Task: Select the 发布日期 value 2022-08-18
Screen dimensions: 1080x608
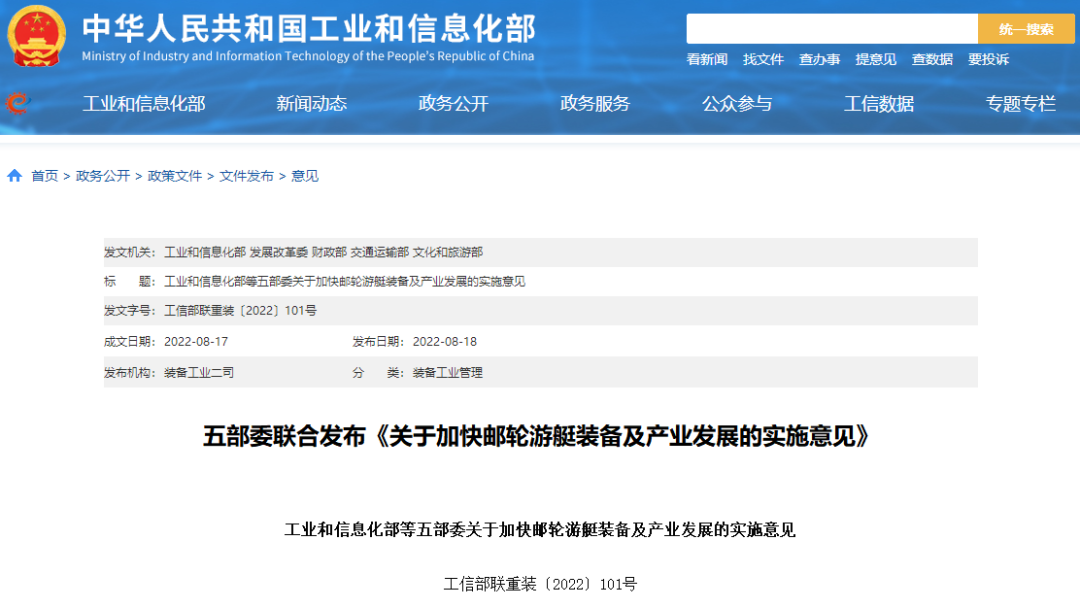Action: click(444, 342)
